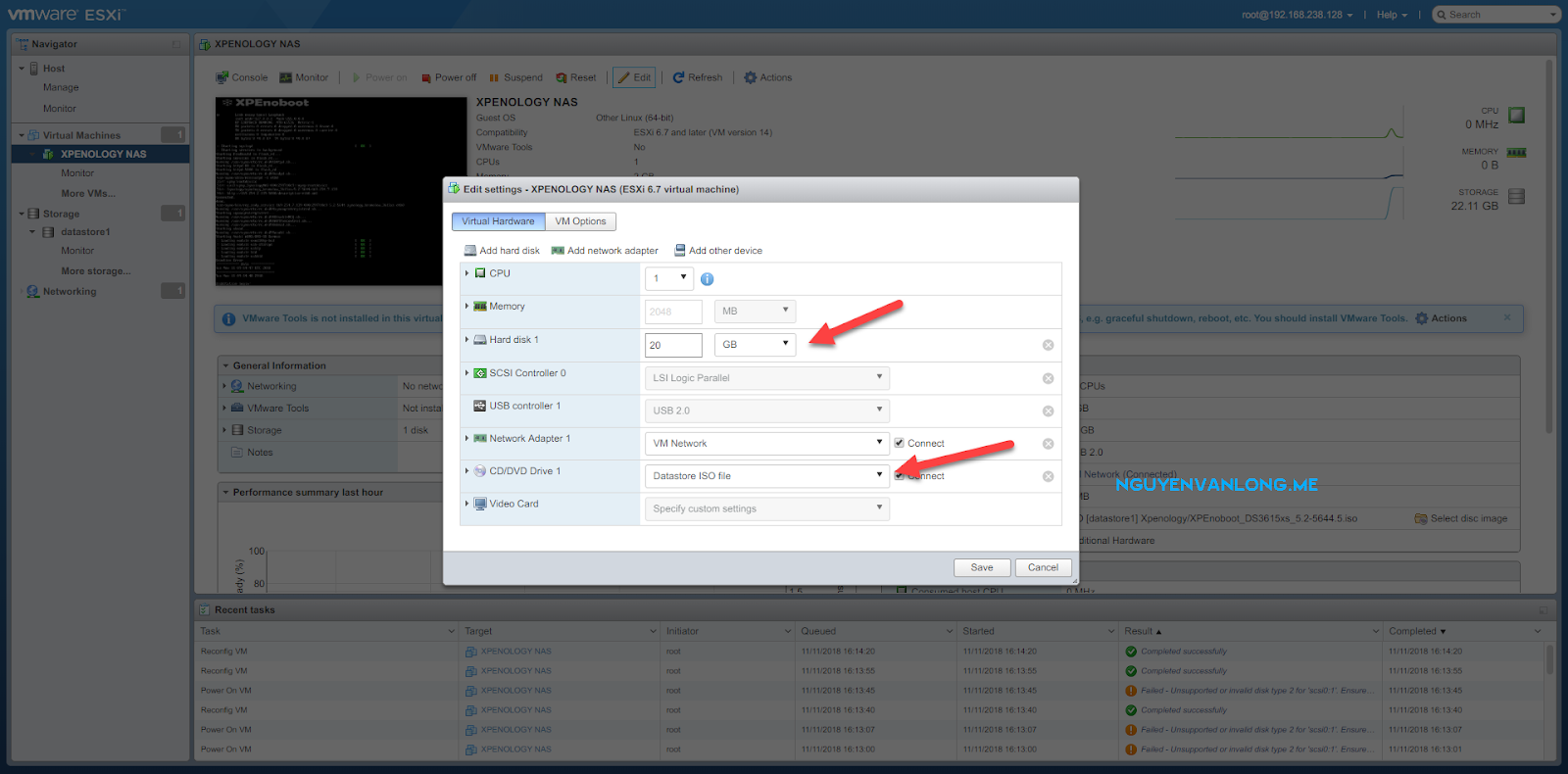1568x774 pixels.
Task: Switch to the VM Options tab
Action: 580,221
